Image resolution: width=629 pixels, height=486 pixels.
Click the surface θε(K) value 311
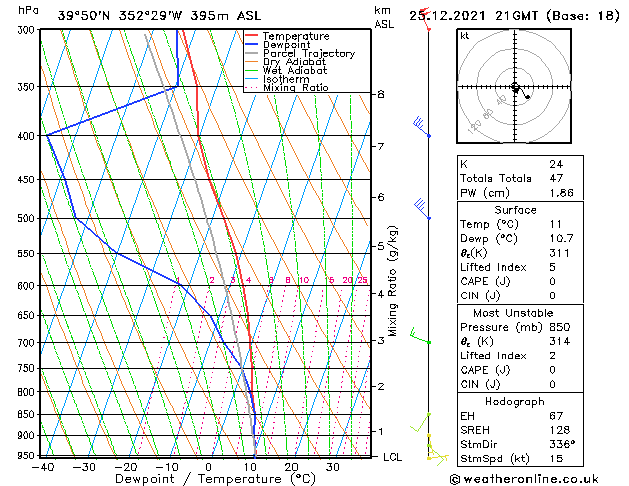coord(559,253)
